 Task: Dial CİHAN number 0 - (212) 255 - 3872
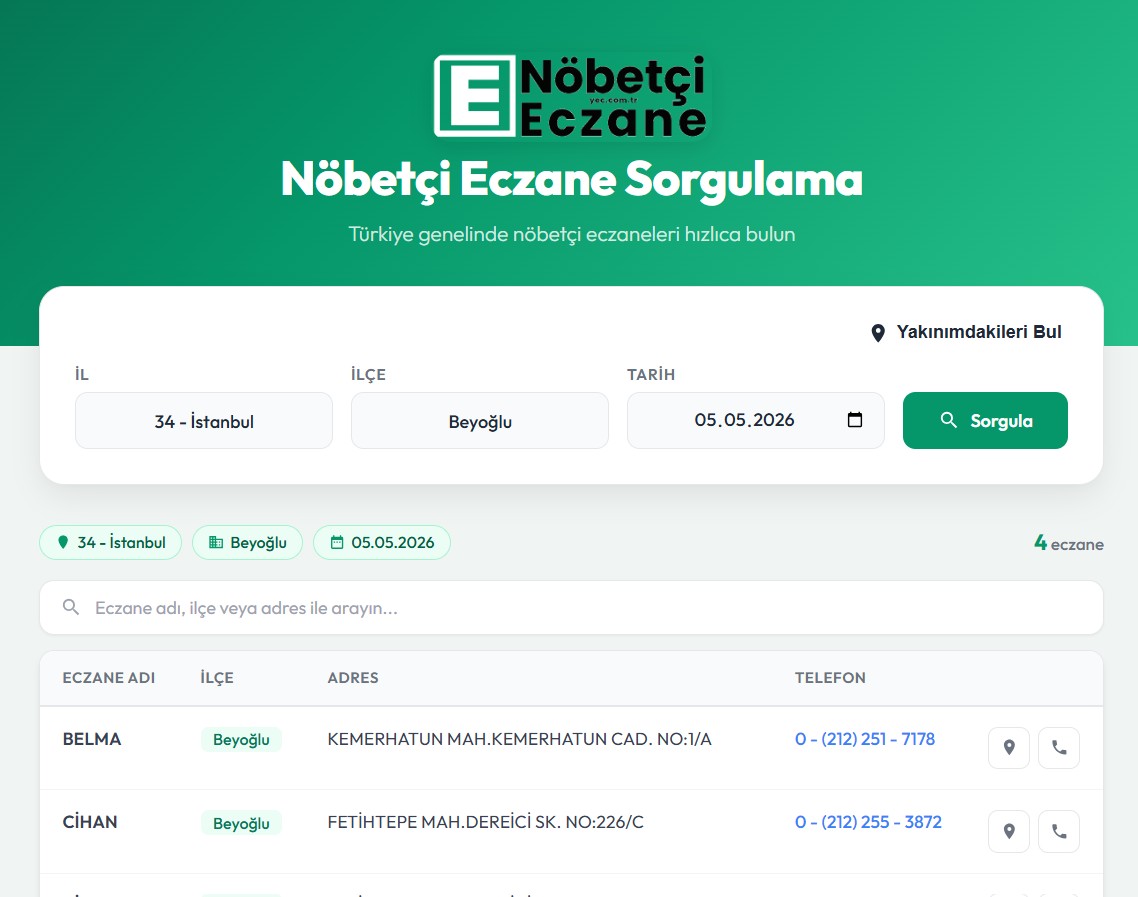pos(868,822)
